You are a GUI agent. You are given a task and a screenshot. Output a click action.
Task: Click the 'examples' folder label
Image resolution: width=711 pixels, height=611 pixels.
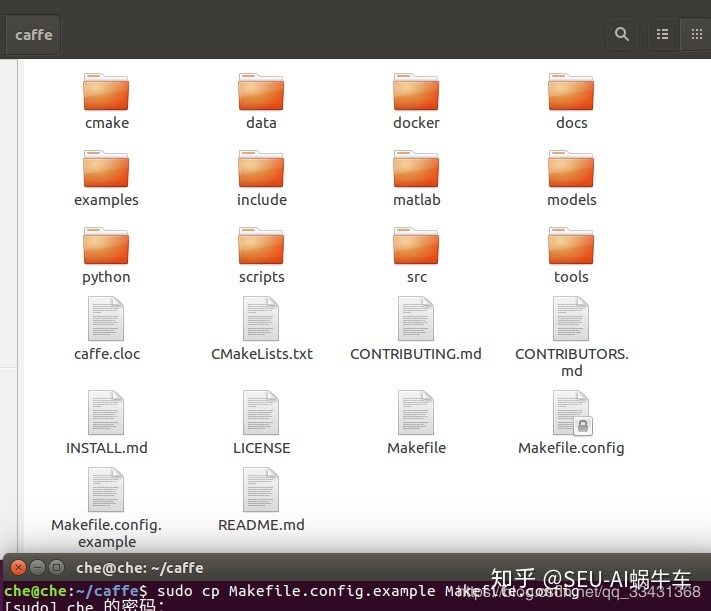point(106,200)
